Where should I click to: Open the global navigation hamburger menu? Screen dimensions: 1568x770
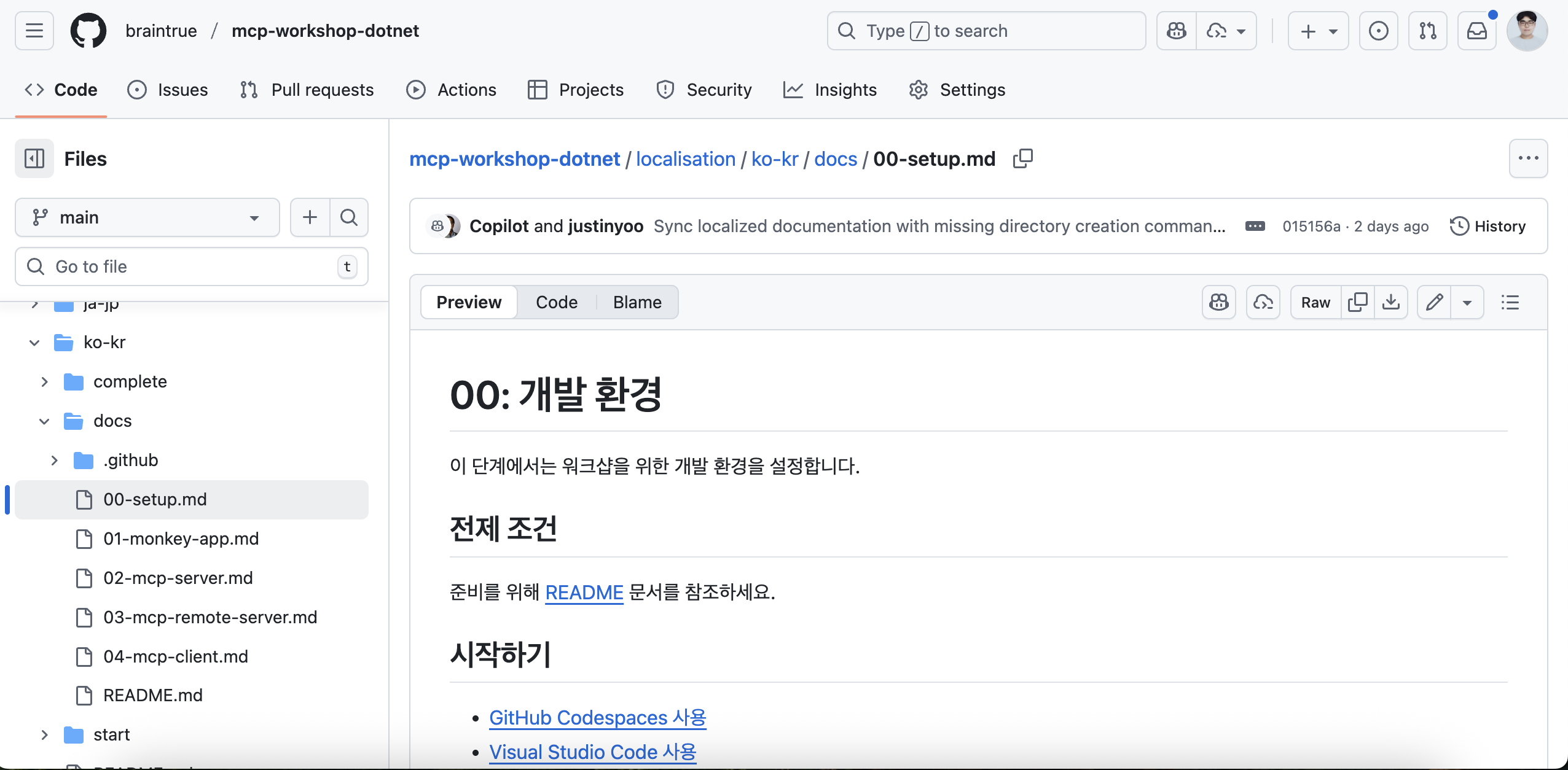pyautogui.click(x=34, y=31)
